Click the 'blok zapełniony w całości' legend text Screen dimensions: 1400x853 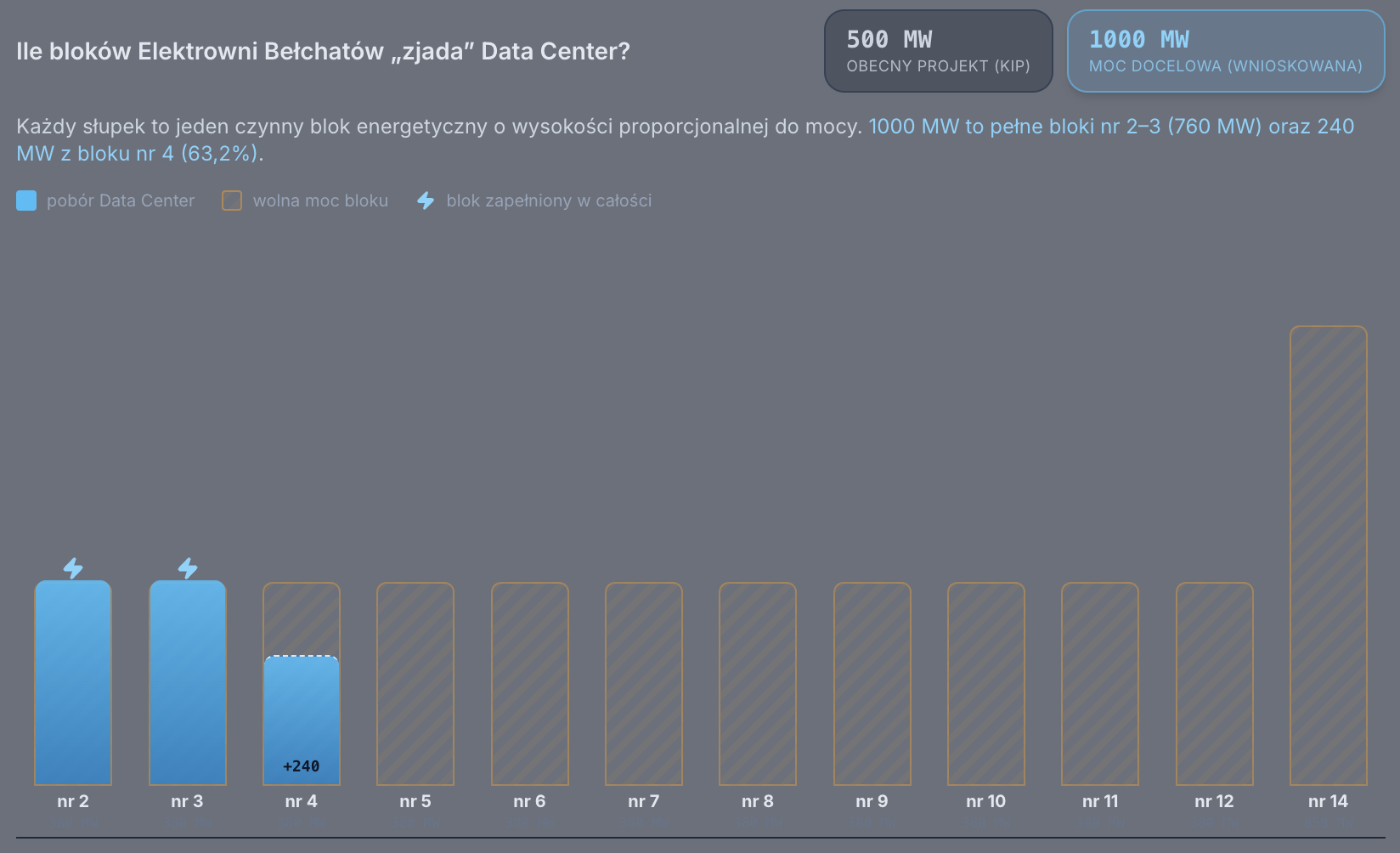tap(549, 201)
